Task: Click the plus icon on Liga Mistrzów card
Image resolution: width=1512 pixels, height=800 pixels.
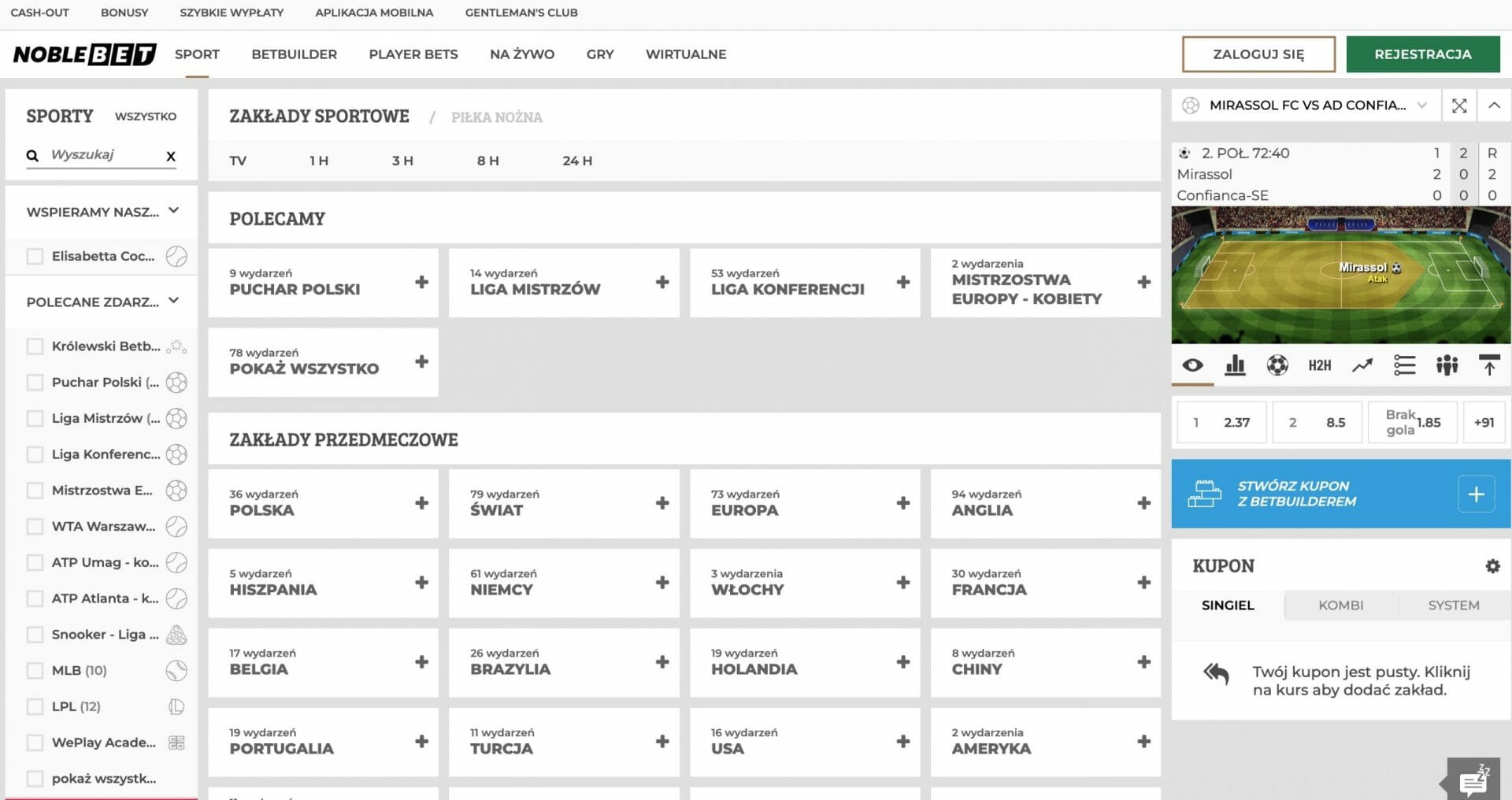Action: (x=662, y=282)
